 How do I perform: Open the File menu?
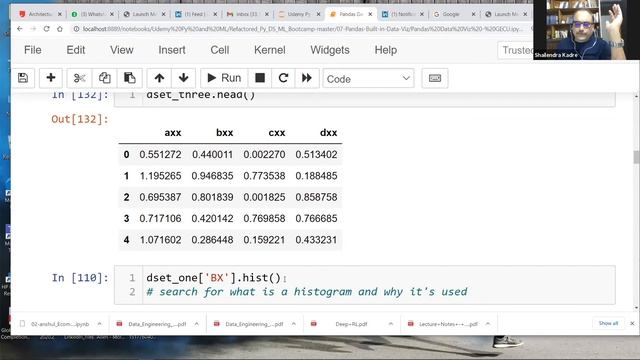tap(33, 50)
